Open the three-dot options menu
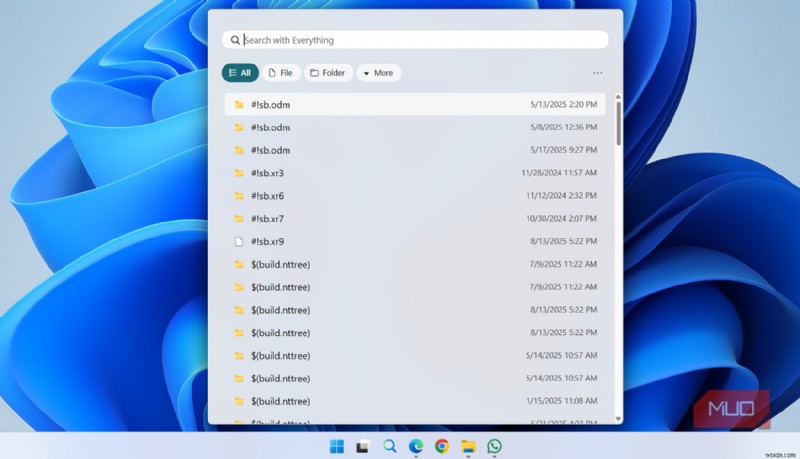800x459 pixels. pos(597,73)
